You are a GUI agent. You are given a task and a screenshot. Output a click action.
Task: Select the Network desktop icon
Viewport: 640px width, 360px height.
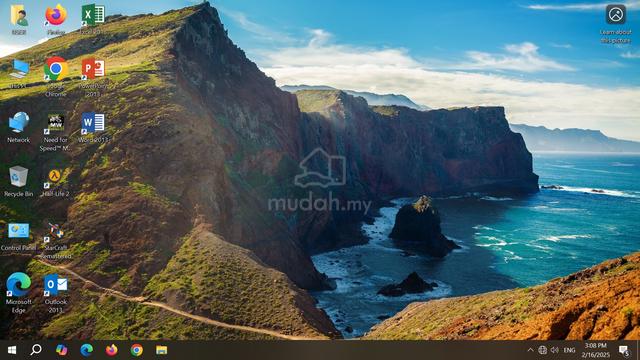[x=19, y=127]
